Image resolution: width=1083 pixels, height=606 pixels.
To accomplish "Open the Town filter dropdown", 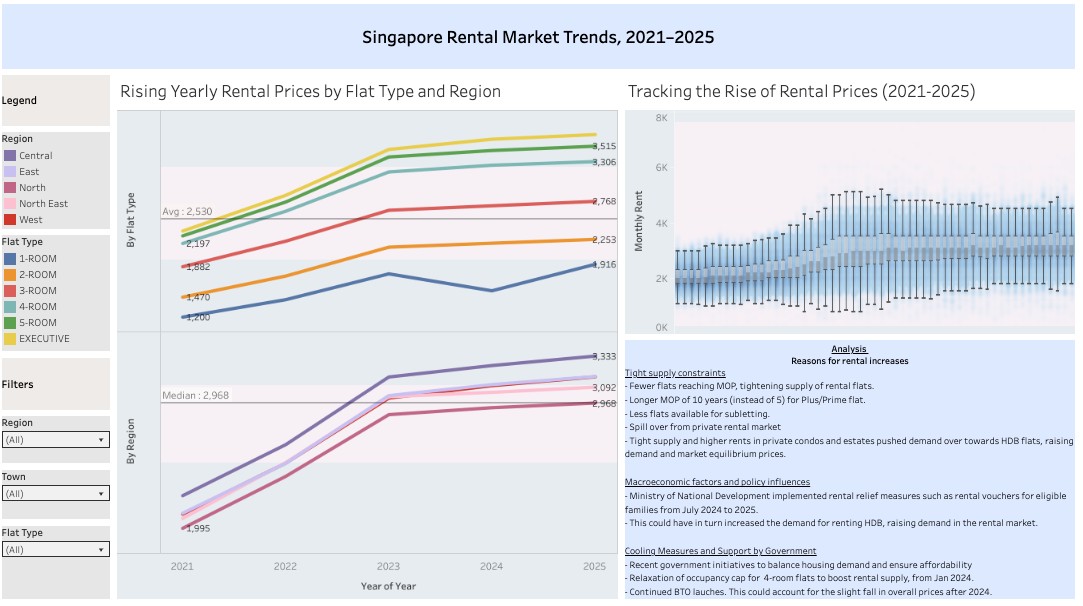I will click(56, 493).
